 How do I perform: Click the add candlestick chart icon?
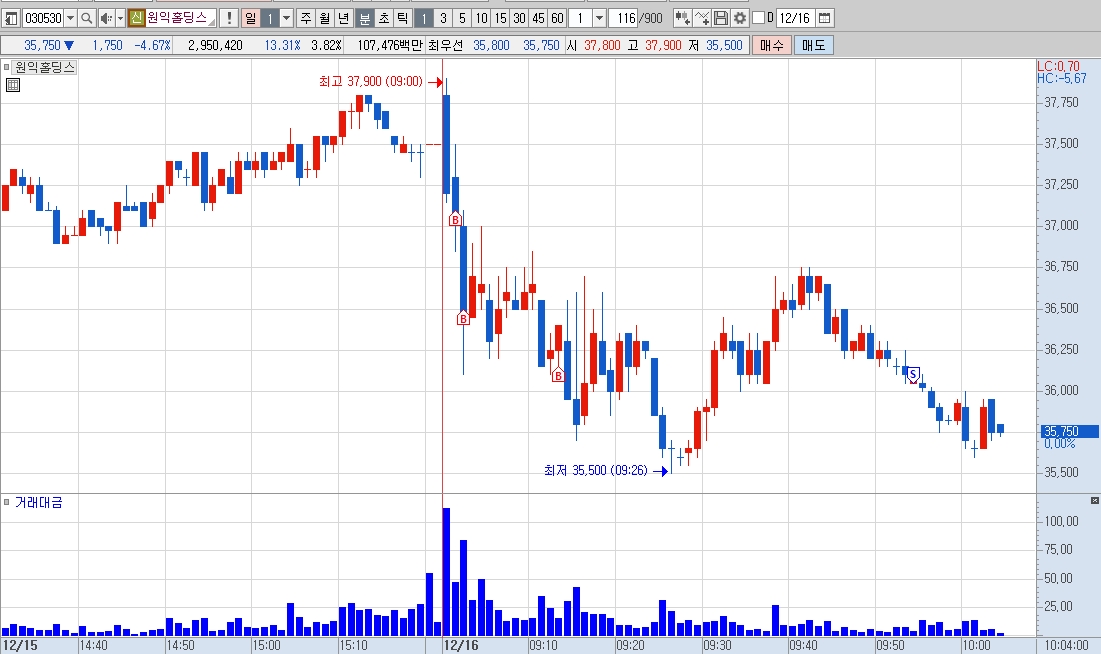682,18
